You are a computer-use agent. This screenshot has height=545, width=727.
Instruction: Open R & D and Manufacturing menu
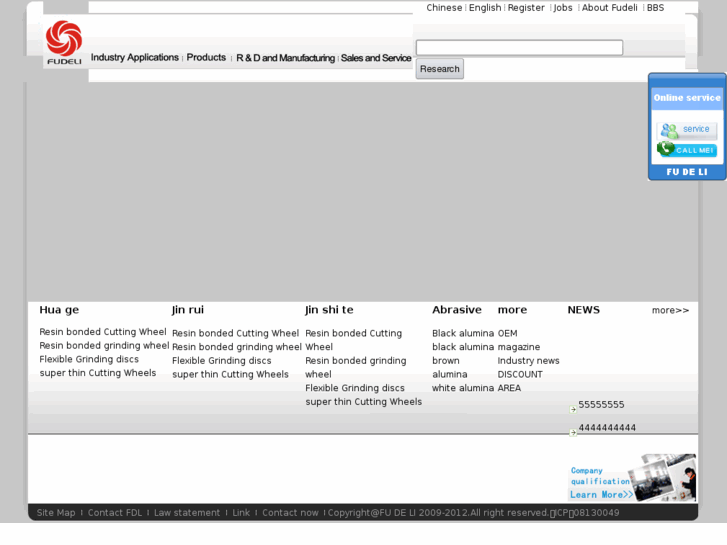pos(285,58)
